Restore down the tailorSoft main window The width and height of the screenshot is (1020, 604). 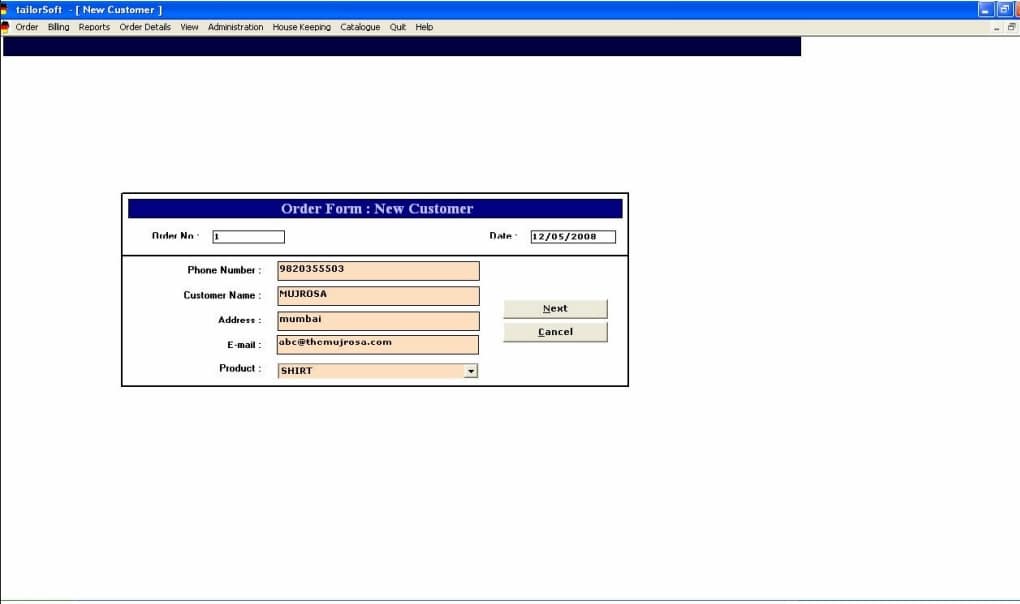click(x=1005, y=9)
